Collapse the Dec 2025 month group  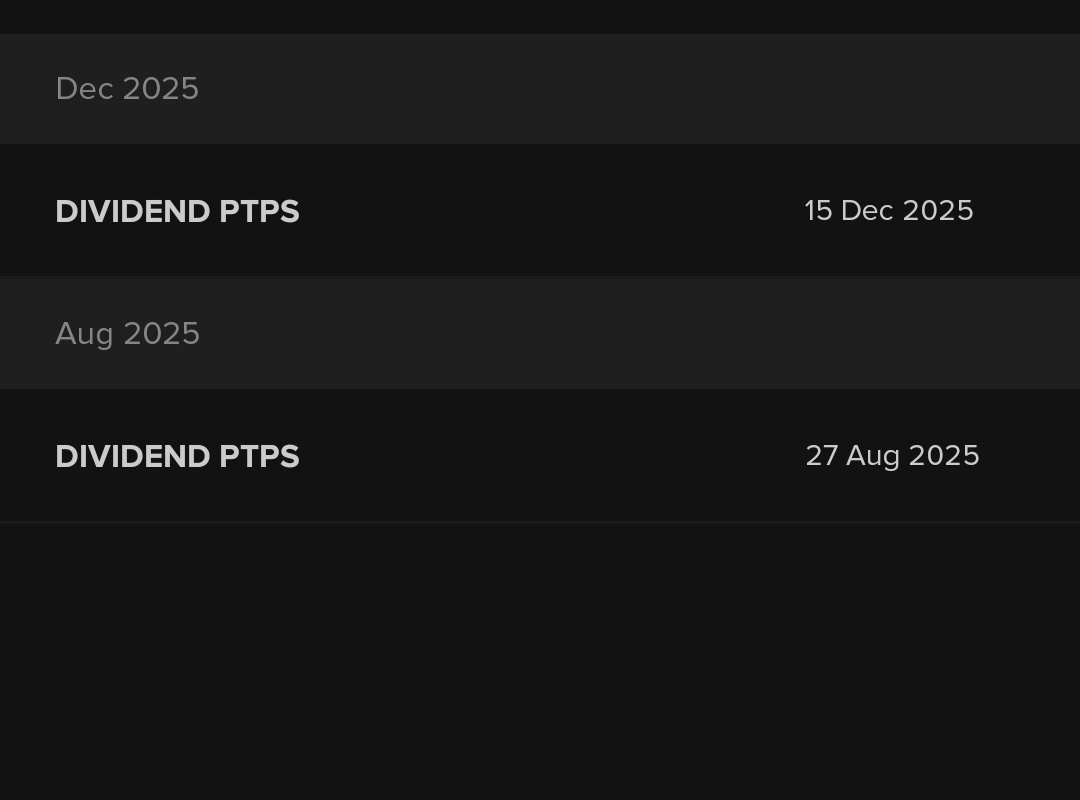[x=540, y=89]
